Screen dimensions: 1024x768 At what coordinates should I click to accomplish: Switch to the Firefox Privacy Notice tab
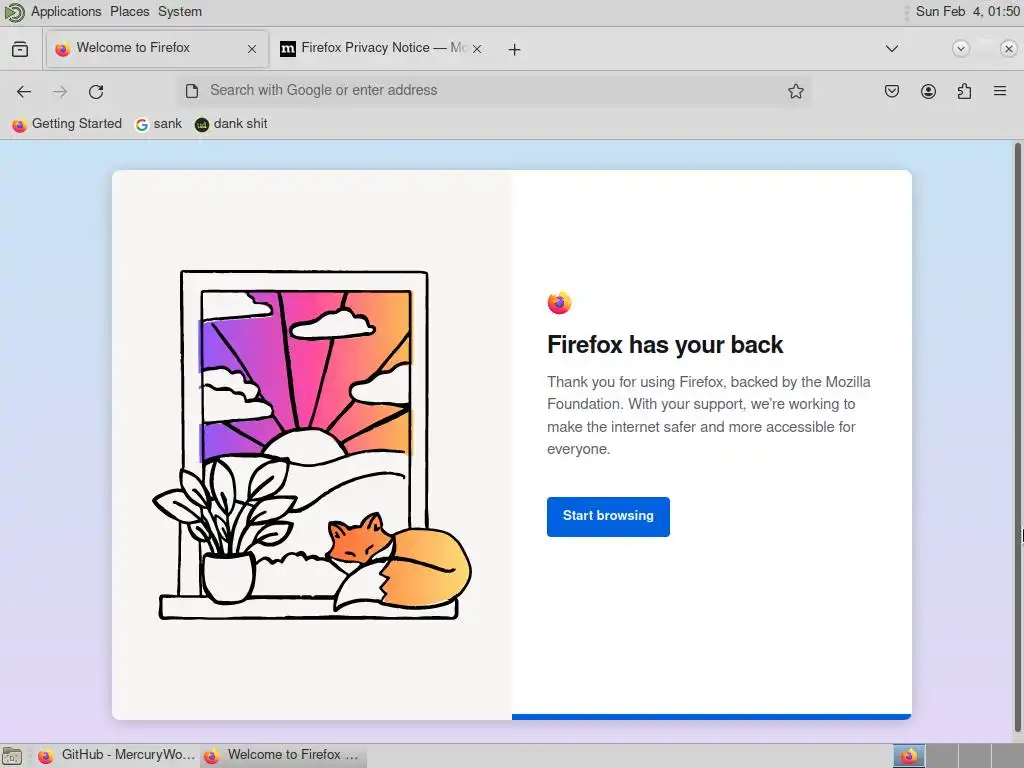[x=382, y=48]
